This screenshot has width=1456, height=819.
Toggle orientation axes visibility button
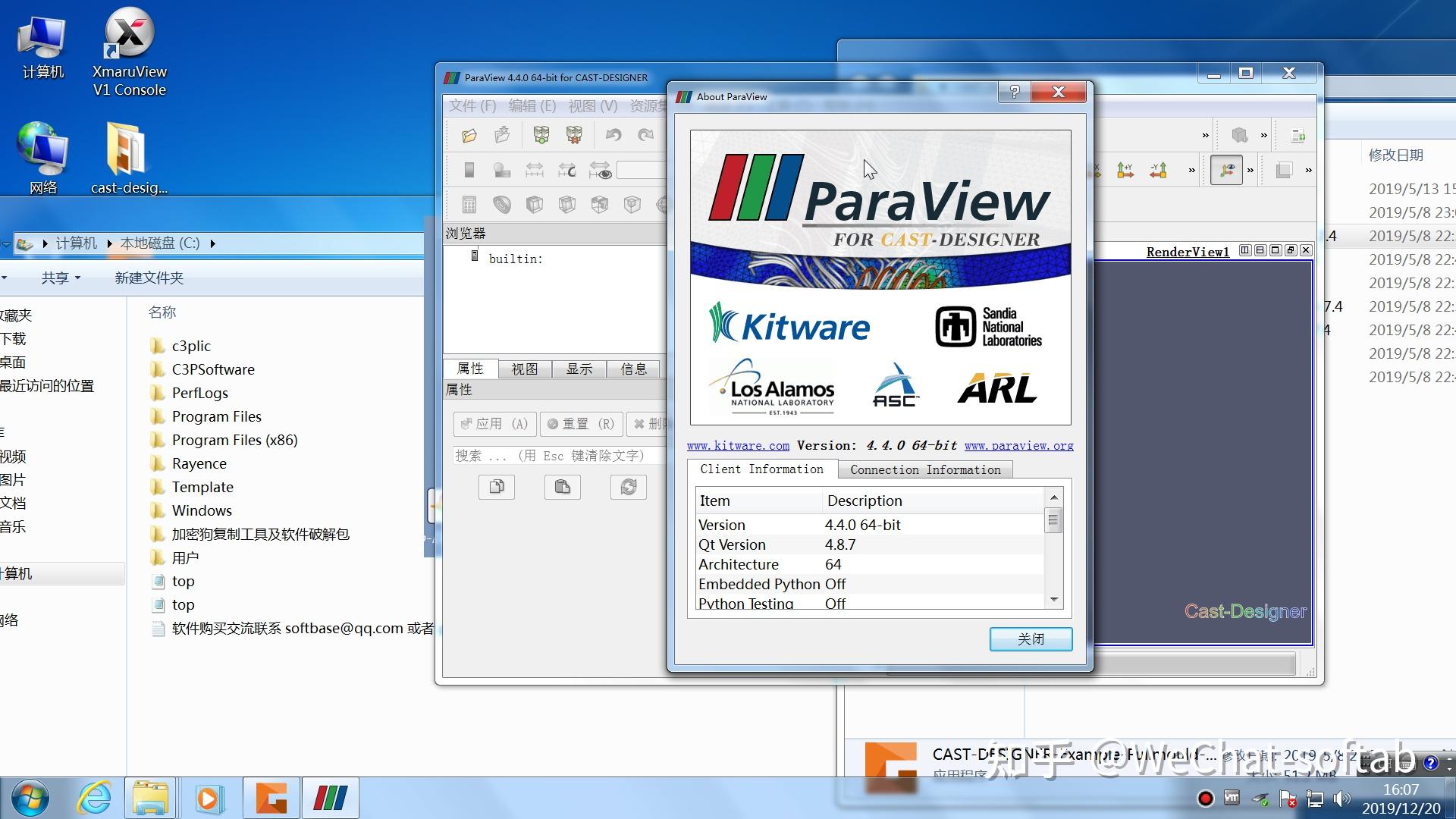click(1226, 171)
